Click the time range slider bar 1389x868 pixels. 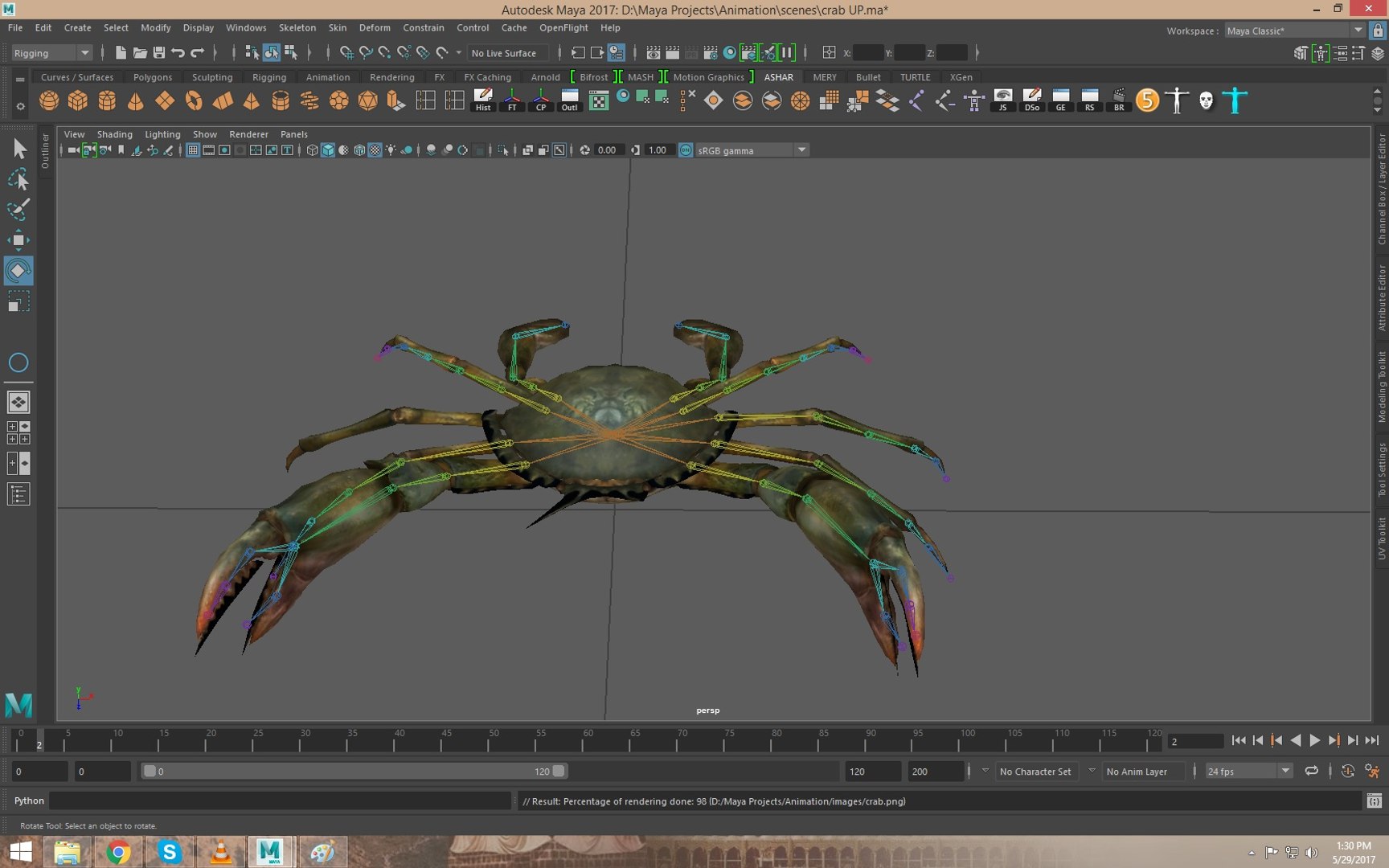[x=354, y=772]
